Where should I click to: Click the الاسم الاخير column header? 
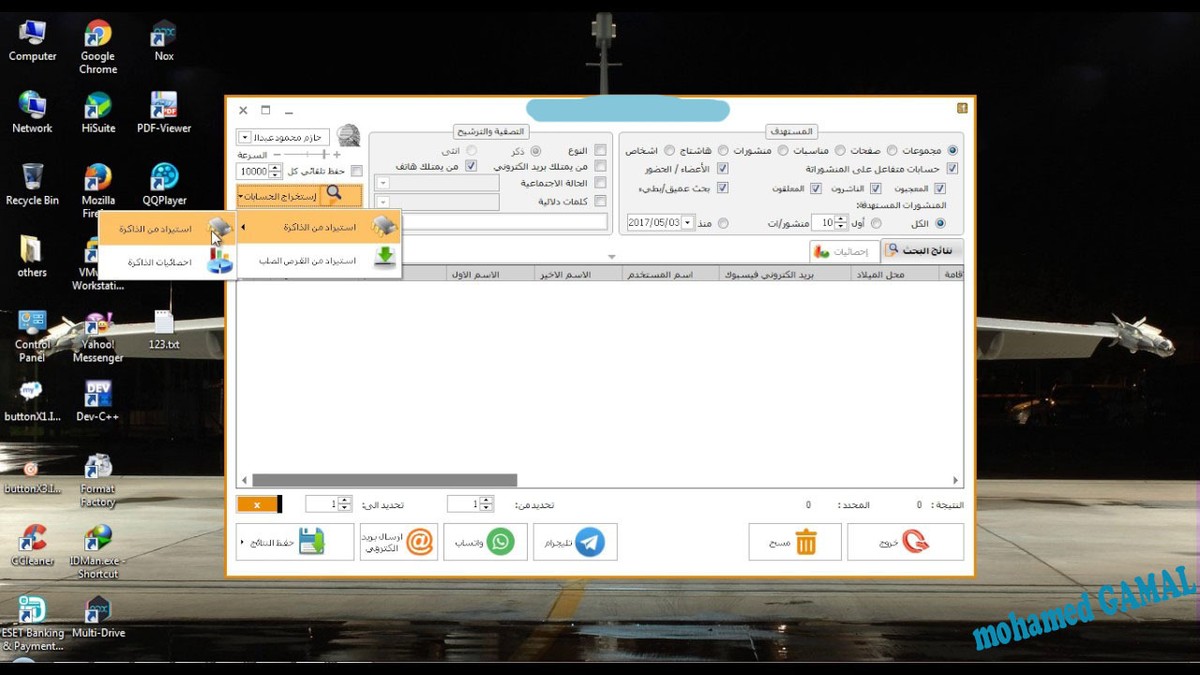point(578,273)
